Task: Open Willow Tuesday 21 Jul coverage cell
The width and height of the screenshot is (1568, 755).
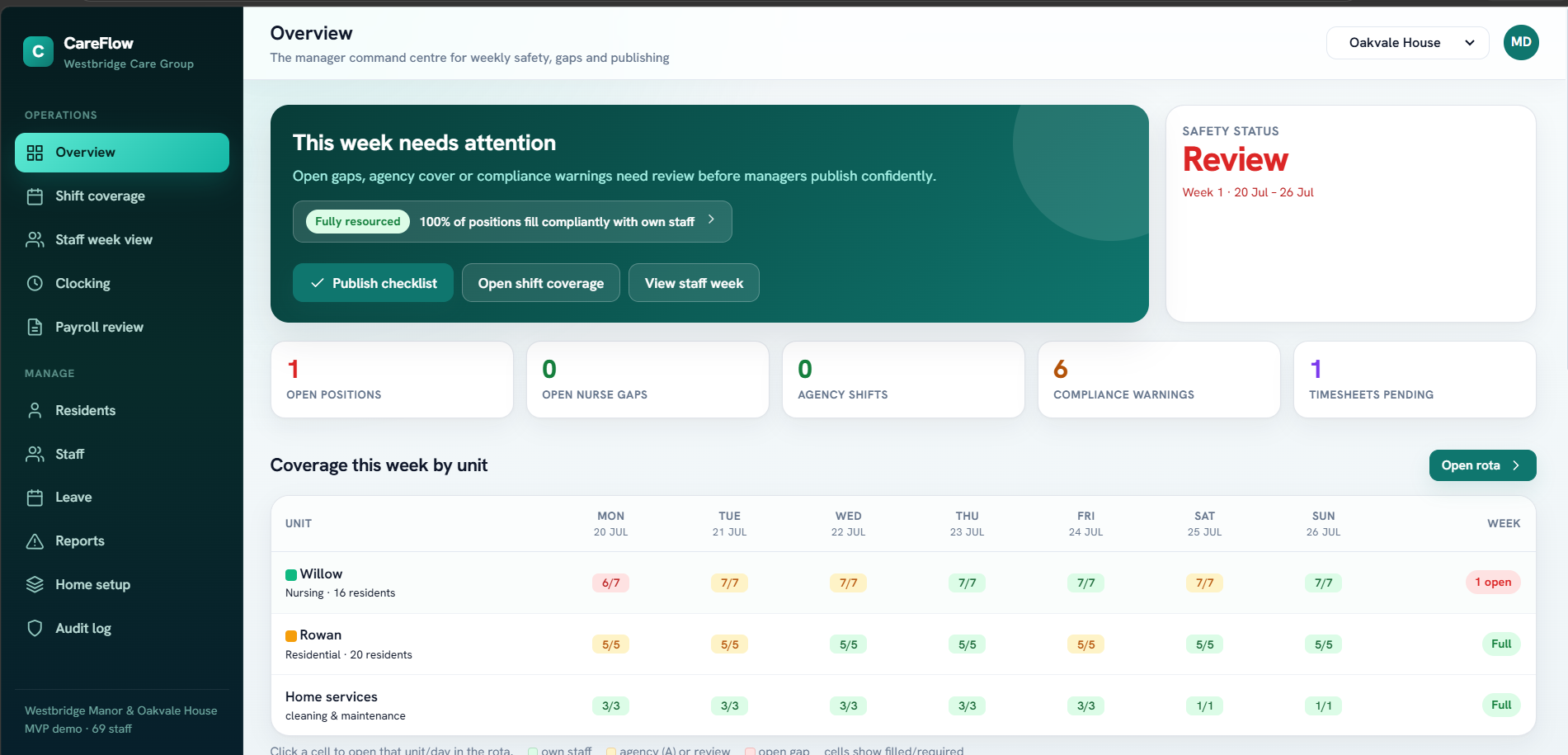Action: click(x=729, y=583)
